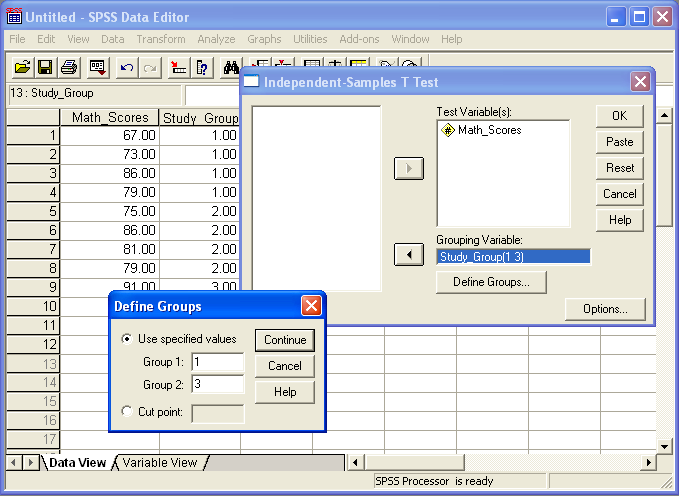The width and height of the screenshot is (679, 496).
Task: Click the Study_Group column header
Action: 200,118
